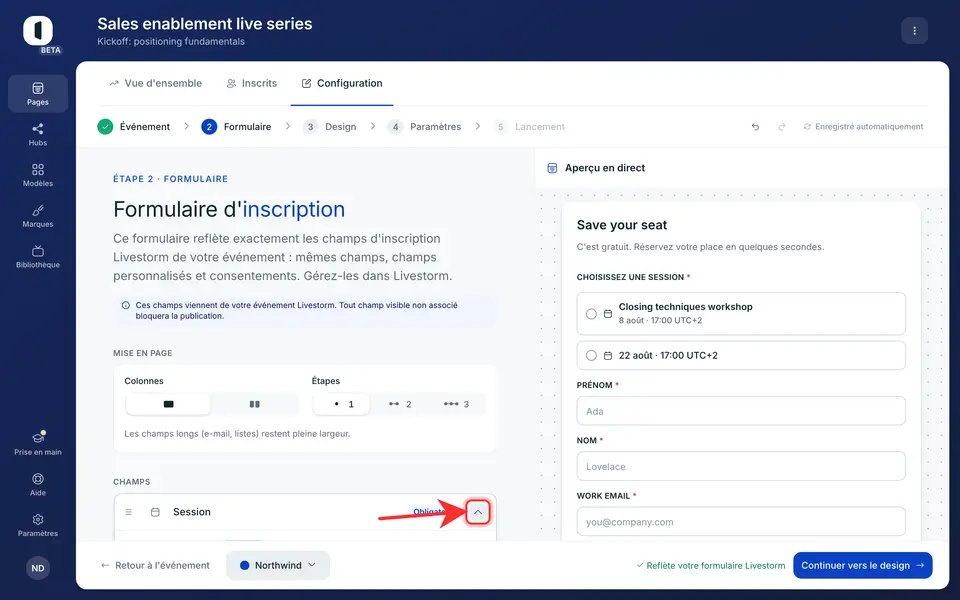Click the Save your seat heading

pos(621,225)
